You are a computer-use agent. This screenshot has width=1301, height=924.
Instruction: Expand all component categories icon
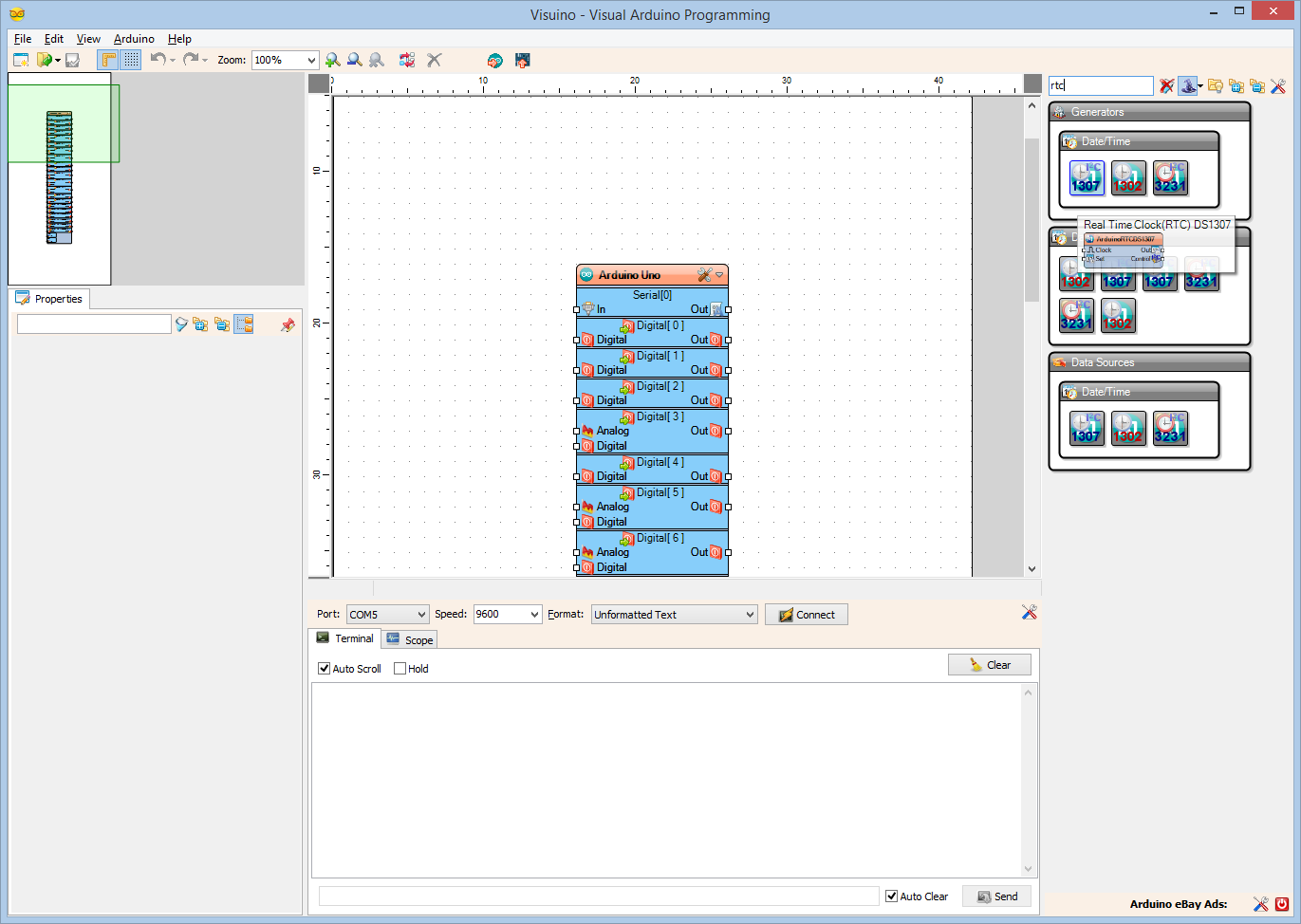pyautogui.click(x=1236, y=85)
